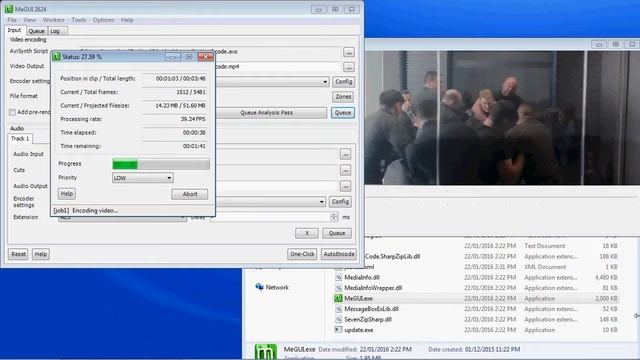This screenshot has width=640, height=360.
Task: Open the View menu in MeGUI
Action: 29,20
